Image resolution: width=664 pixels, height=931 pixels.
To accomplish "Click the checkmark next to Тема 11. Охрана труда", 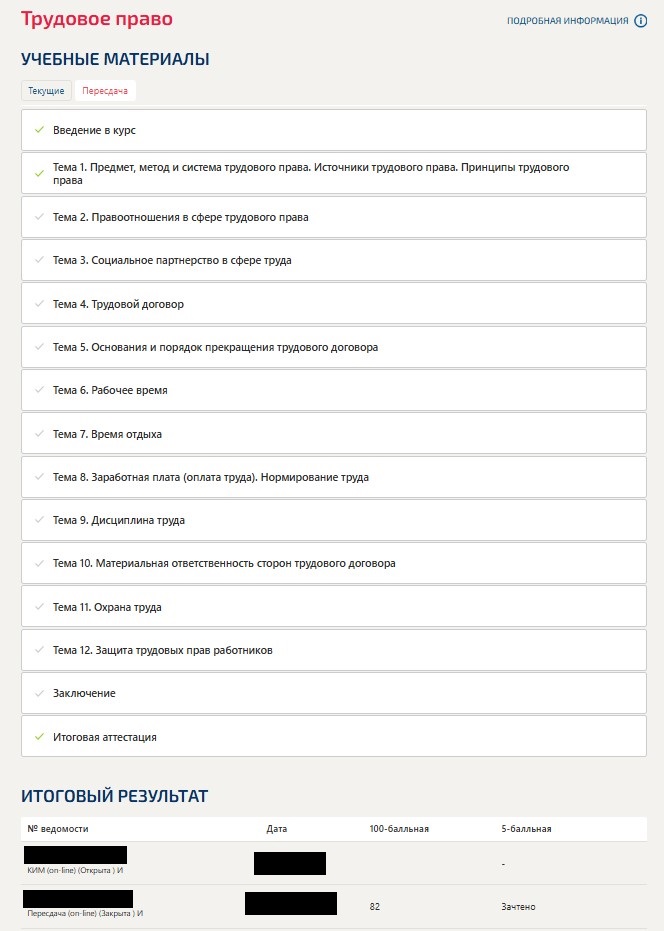I will 39,607.
